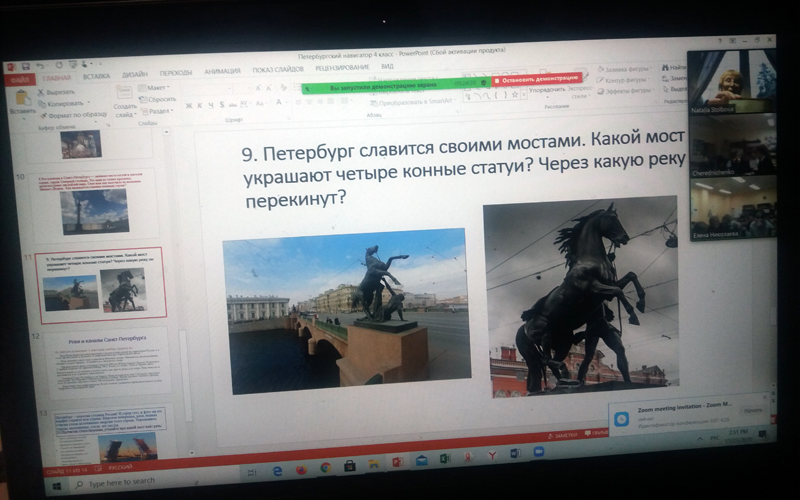This screenshot has height=500, width=800.
Task: Switch to ПОКАЗ СЛАЙДОВ tab
Action: point(278,69)
